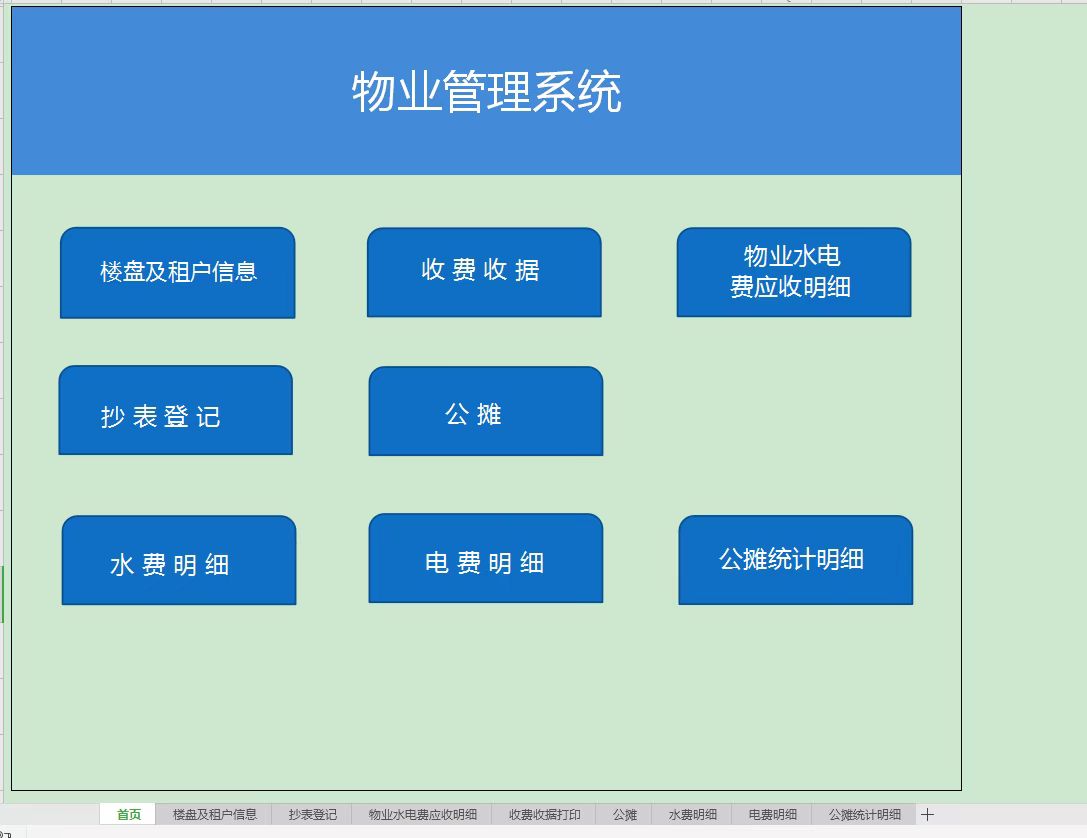Click the 收费收据 button
Screen dimensions: 1087x838
(484, 271)
